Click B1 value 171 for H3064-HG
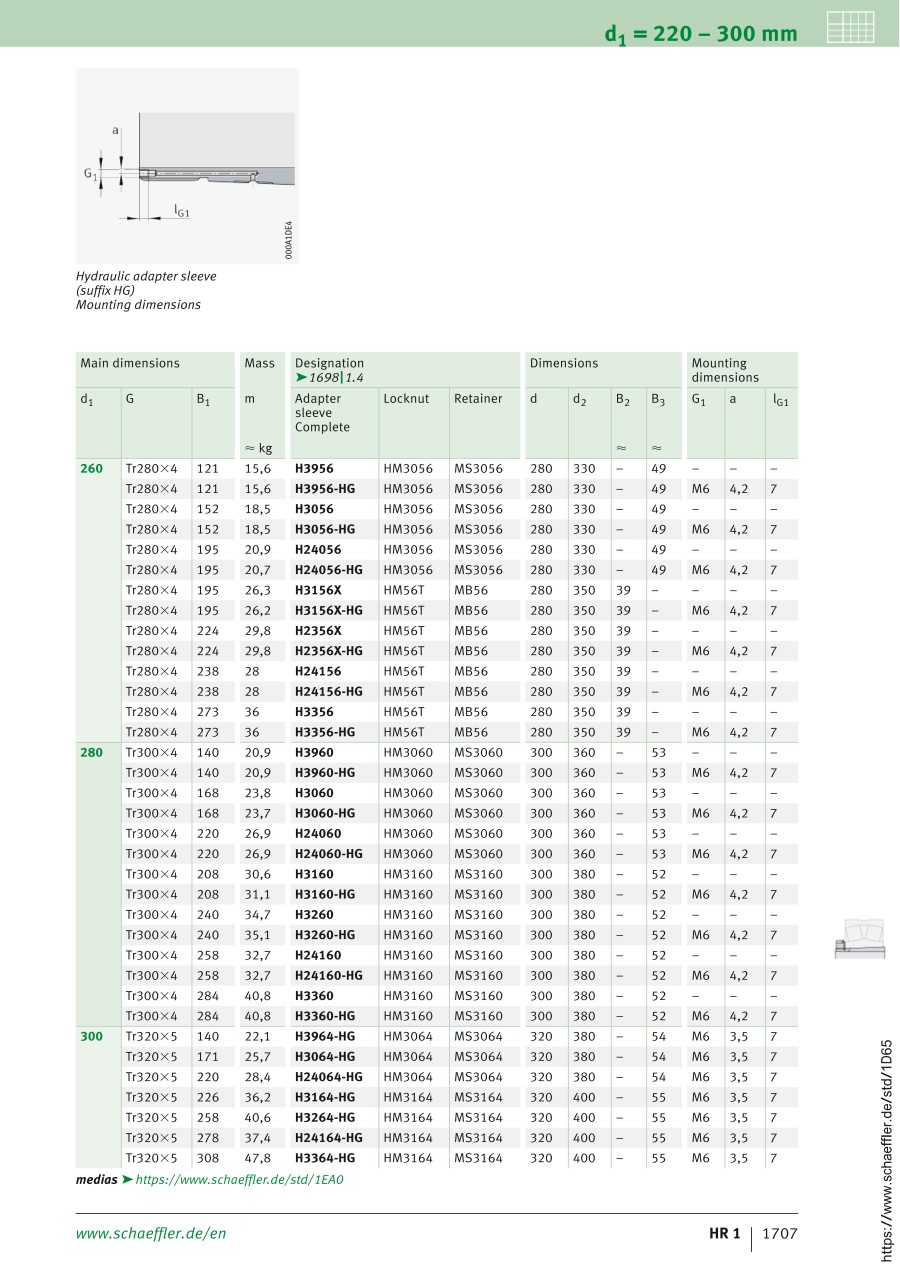The image size is (900, 1272). click(x=207, y=1057)
